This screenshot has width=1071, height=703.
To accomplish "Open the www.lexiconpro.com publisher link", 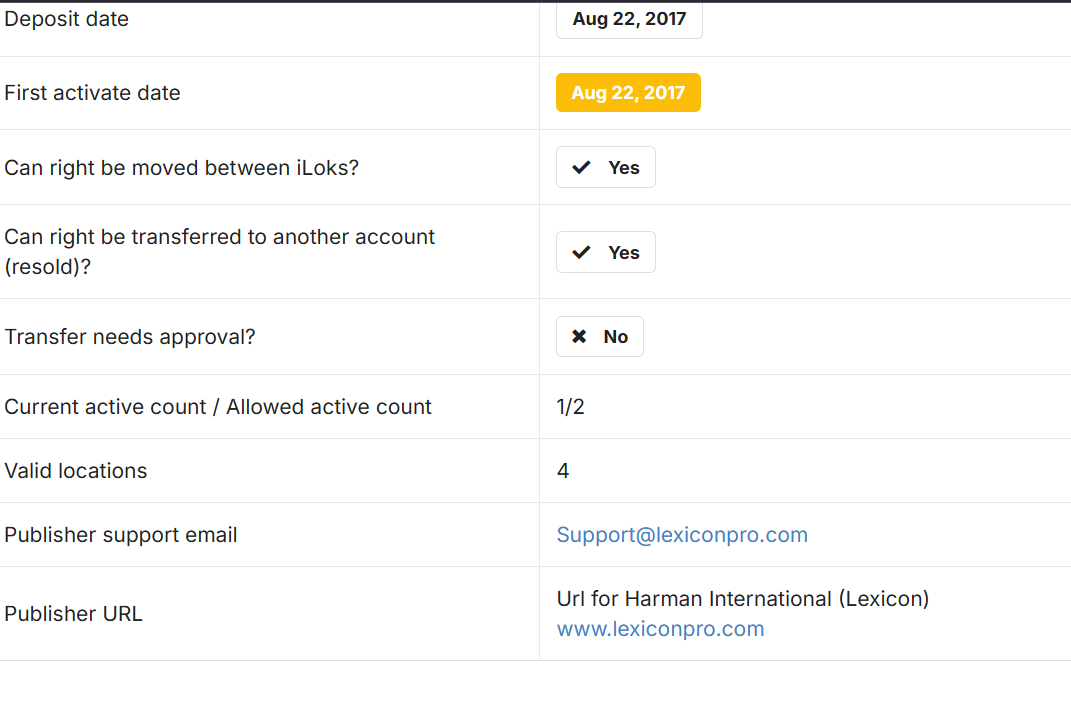I will coord(660,629).
